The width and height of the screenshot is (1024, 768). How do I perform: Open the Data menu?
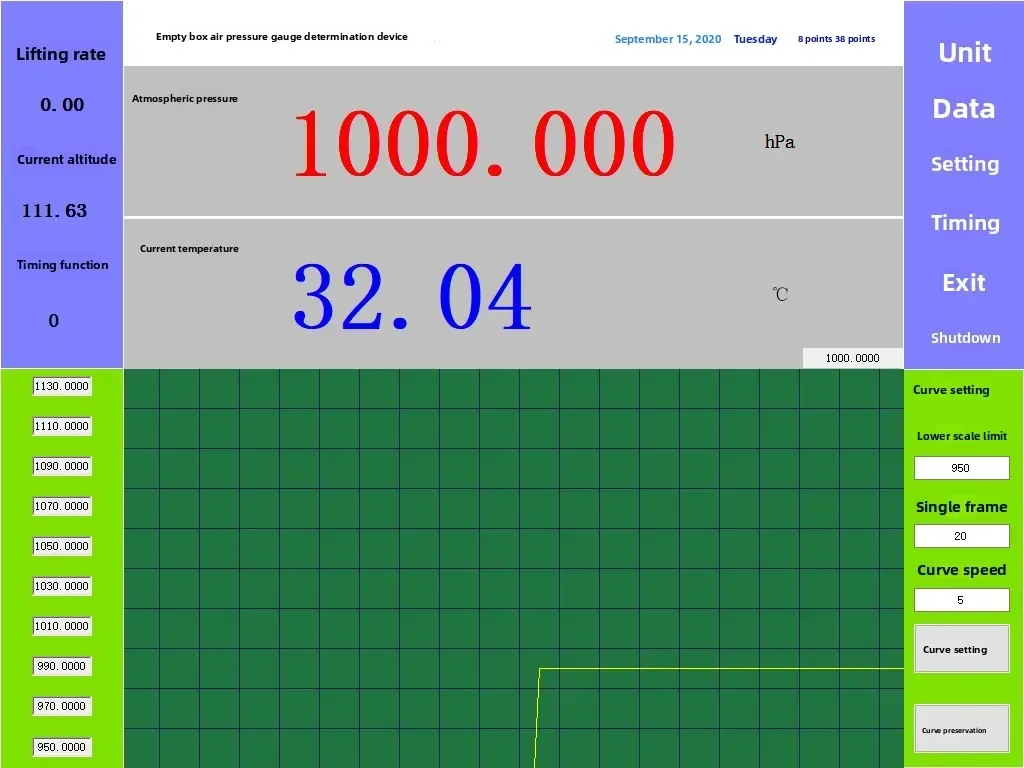point(964,108)
